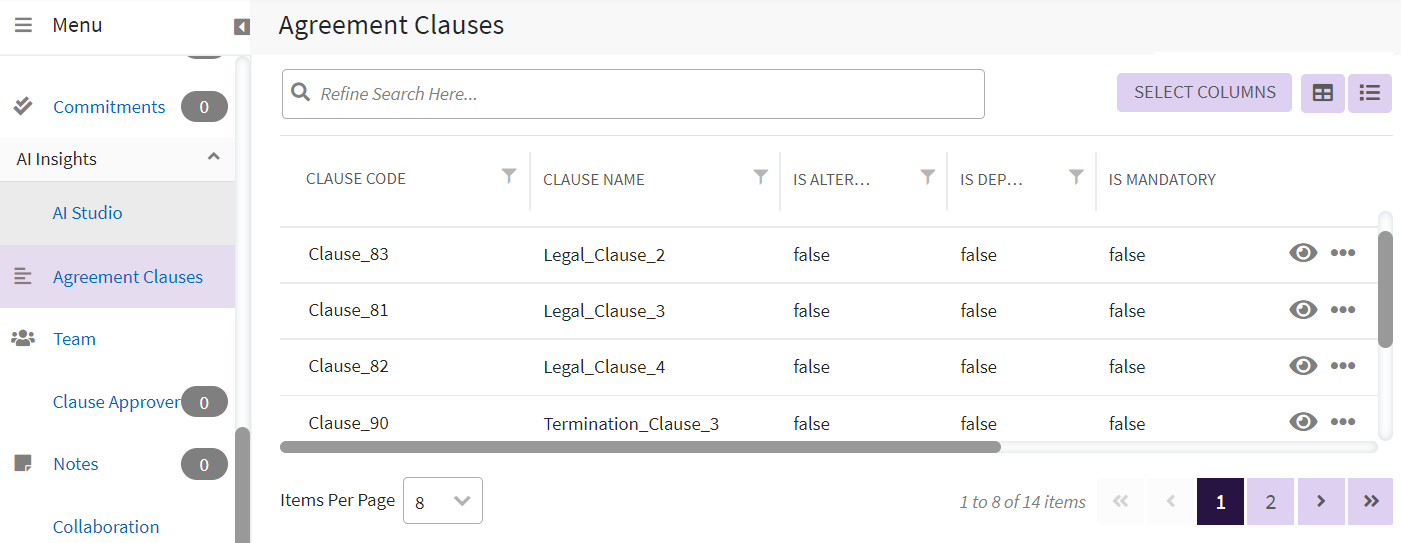This screenshot has width=1401, height=543.
Task: Click the horizontal table scrollbar
Action: [x=640, y=447]
